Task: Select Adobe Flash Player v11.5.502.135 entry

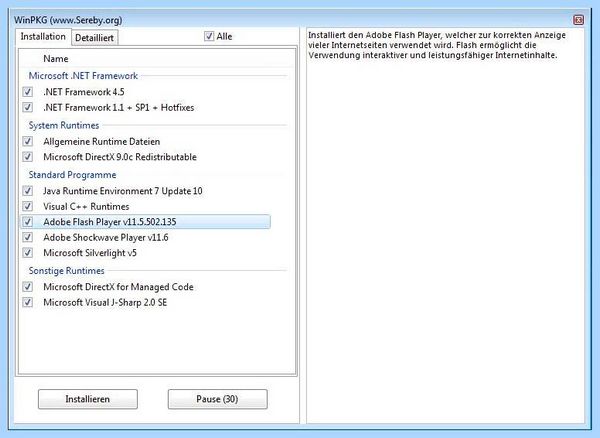Action: [x=145, y=222]
